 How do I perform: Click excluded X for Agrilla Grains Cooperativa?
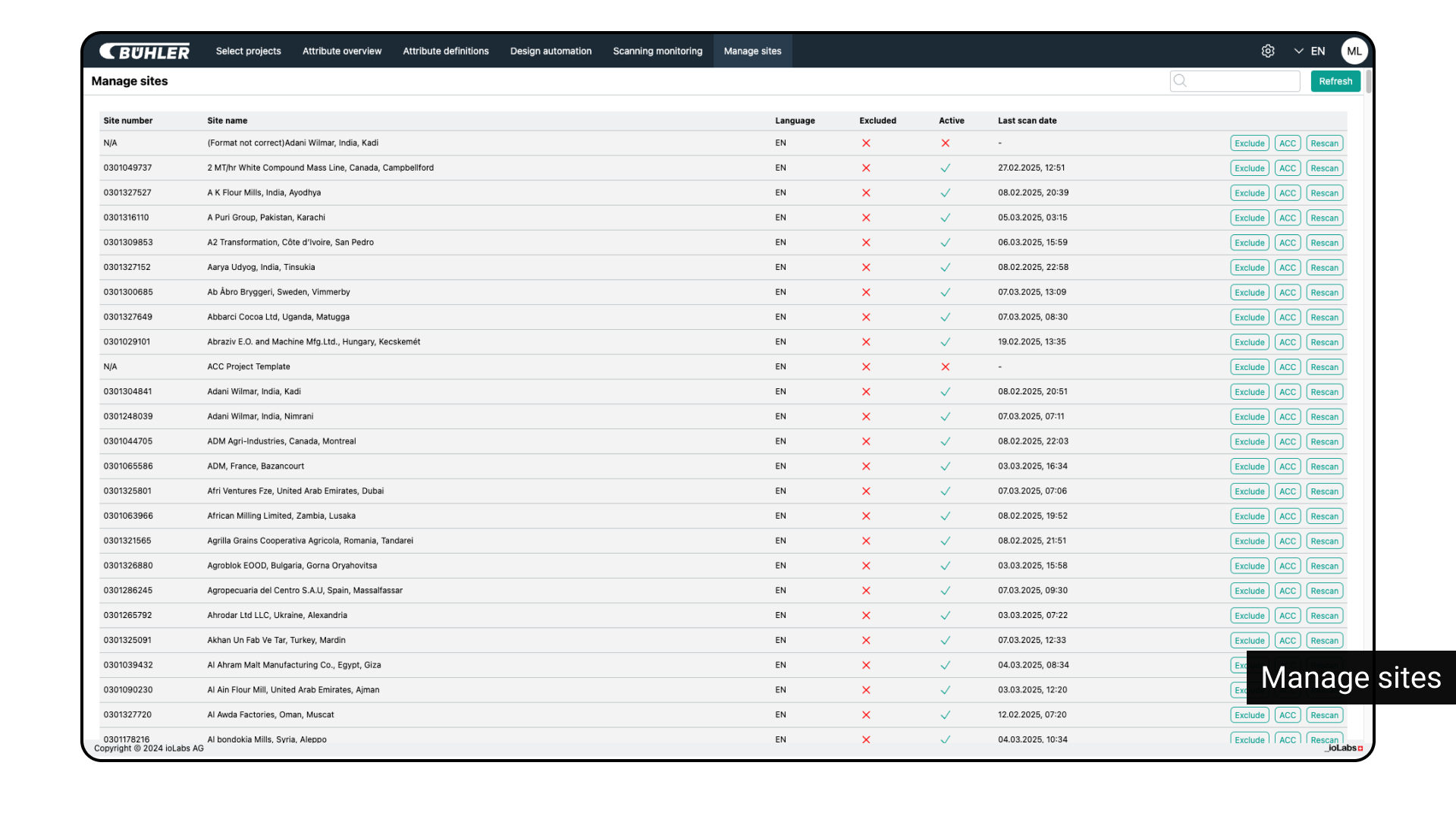click(x=866, y=541)
